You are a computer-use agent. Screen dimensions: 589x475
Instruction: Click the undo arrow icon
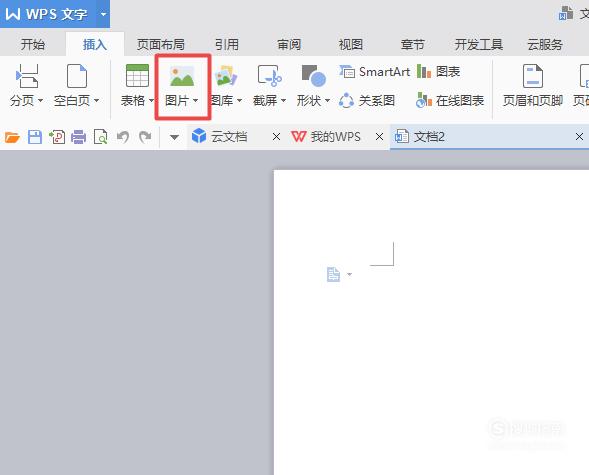pos(123,137)
